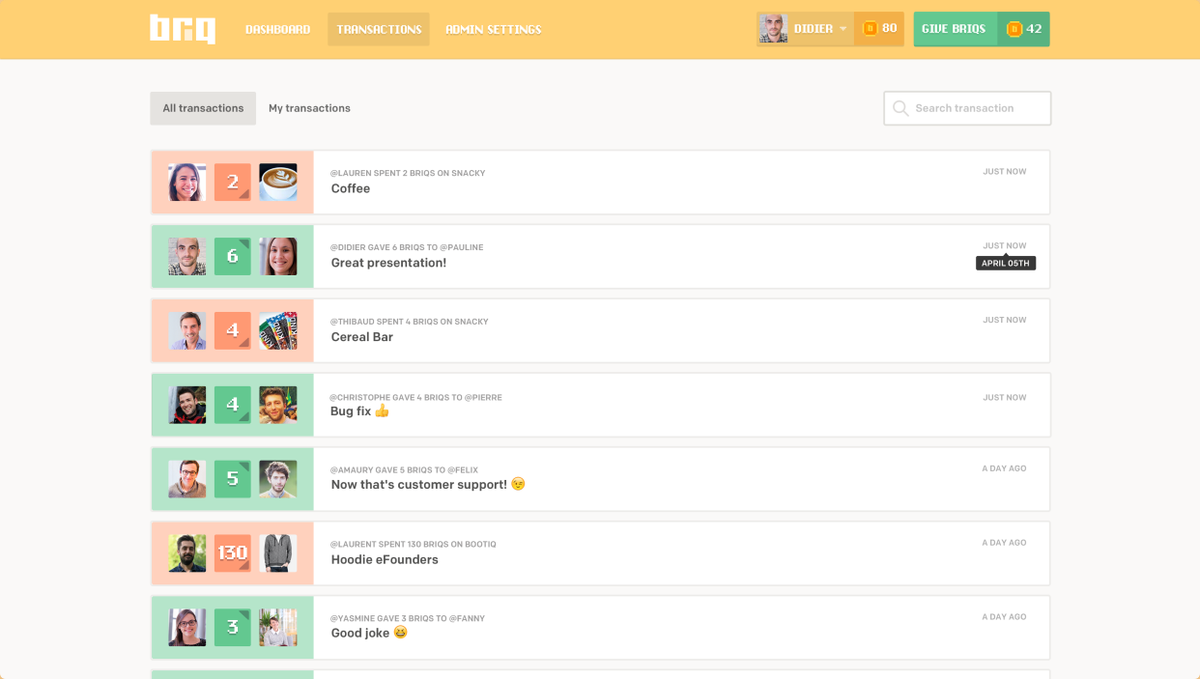Open the Coffee transaction
The height and width of the screenshot is (679, 1200).
pos(600,182)
